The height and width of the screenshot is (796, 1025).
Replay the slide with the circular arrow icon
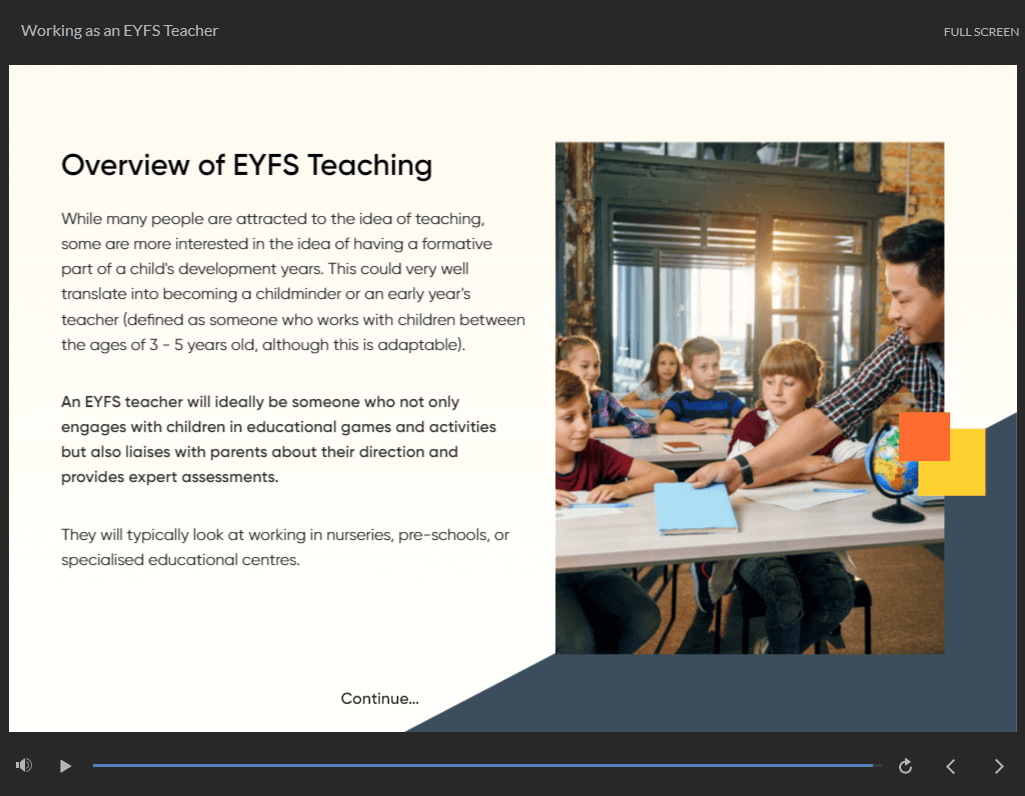905,766
